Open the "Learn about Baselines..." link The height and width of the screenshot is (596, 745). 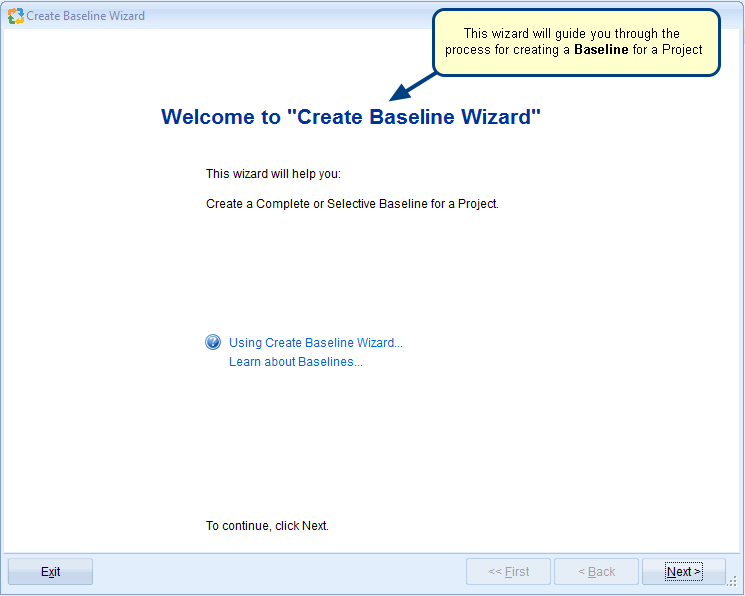pos(295,362)
